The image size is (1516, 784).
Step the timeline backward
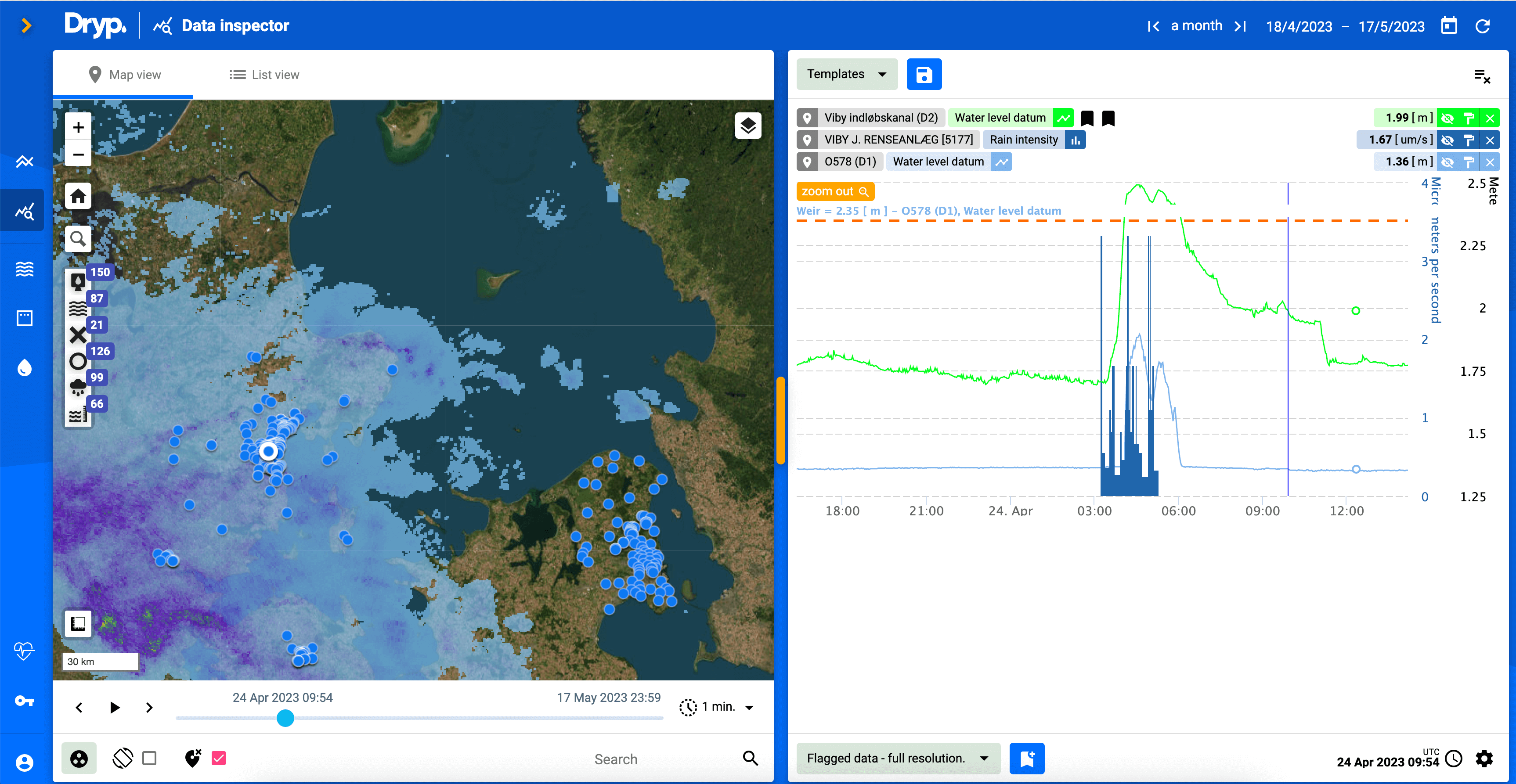(79, 707)
